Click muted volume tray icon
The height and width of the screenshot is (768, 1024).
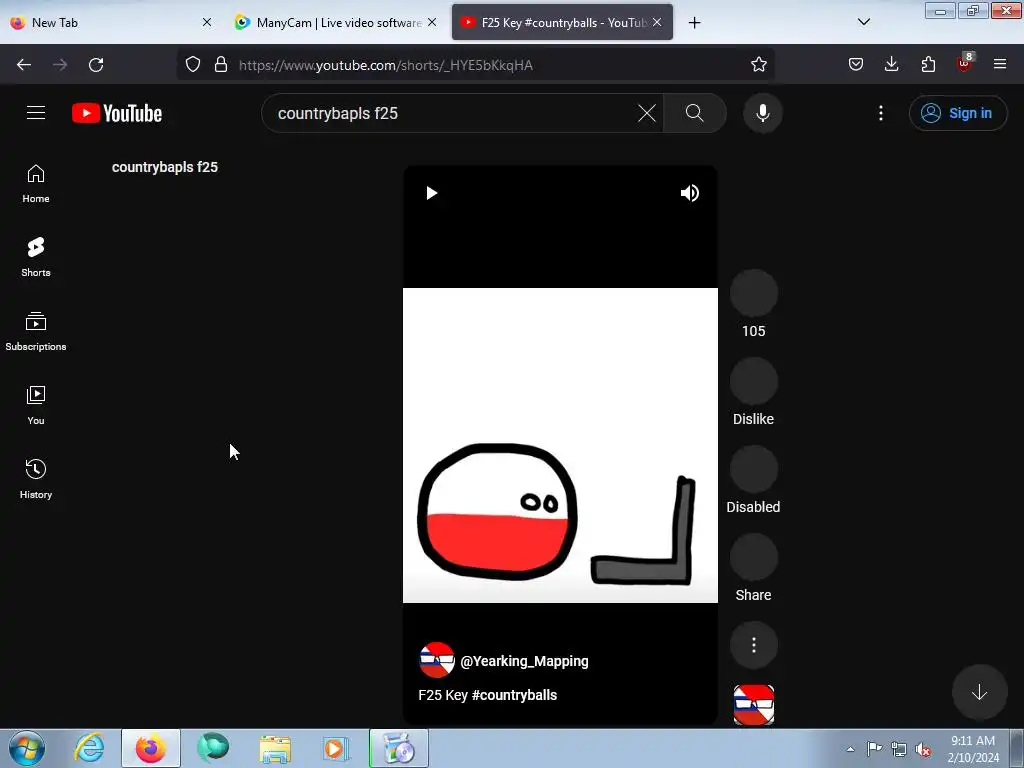[923, 749]
